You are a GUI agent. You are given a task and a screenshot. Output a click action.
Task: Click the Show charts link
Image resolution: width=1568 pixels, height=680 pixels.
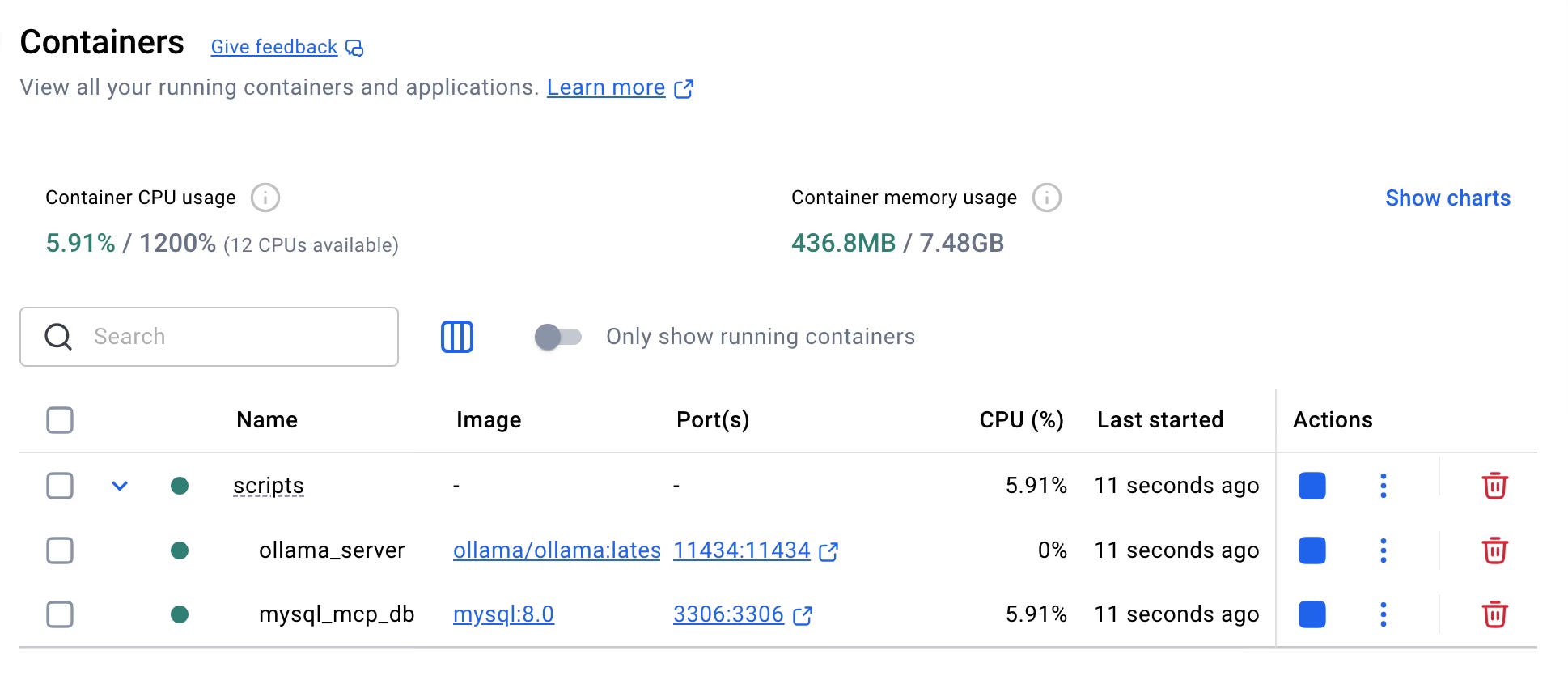click(1447, 198)
